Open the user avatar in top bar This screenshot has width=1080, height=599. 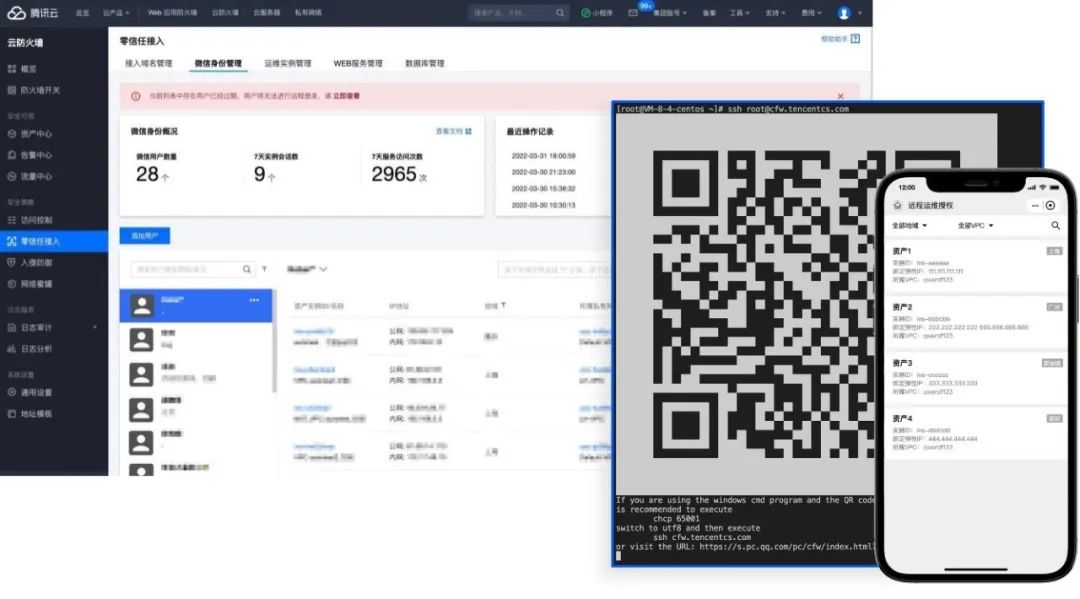844,13
